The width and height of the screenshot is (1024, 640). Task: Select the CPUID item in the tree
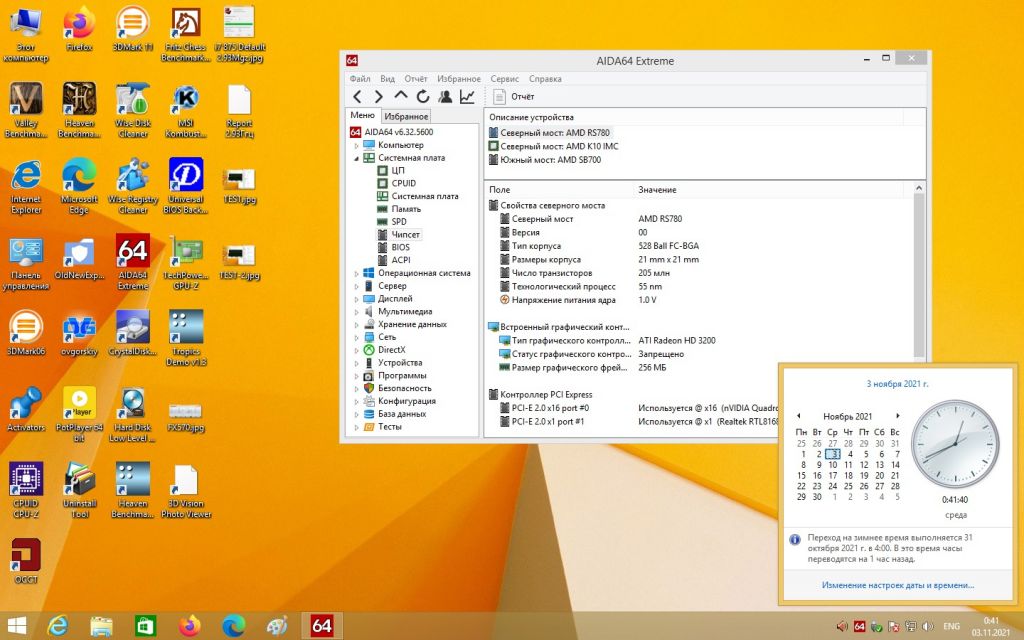tap(404, 184)
